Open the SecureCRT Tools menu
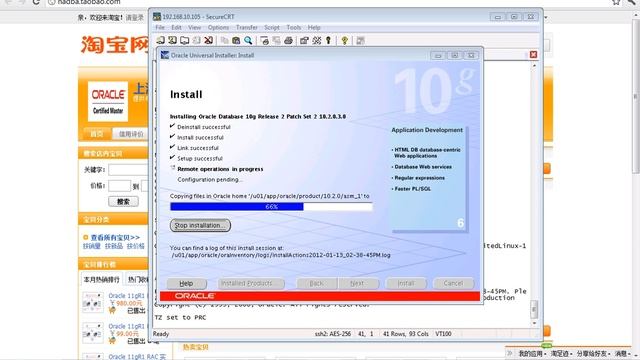Image resolution: width=640 pixels, height=360 pixels. (x=293, y=27)
